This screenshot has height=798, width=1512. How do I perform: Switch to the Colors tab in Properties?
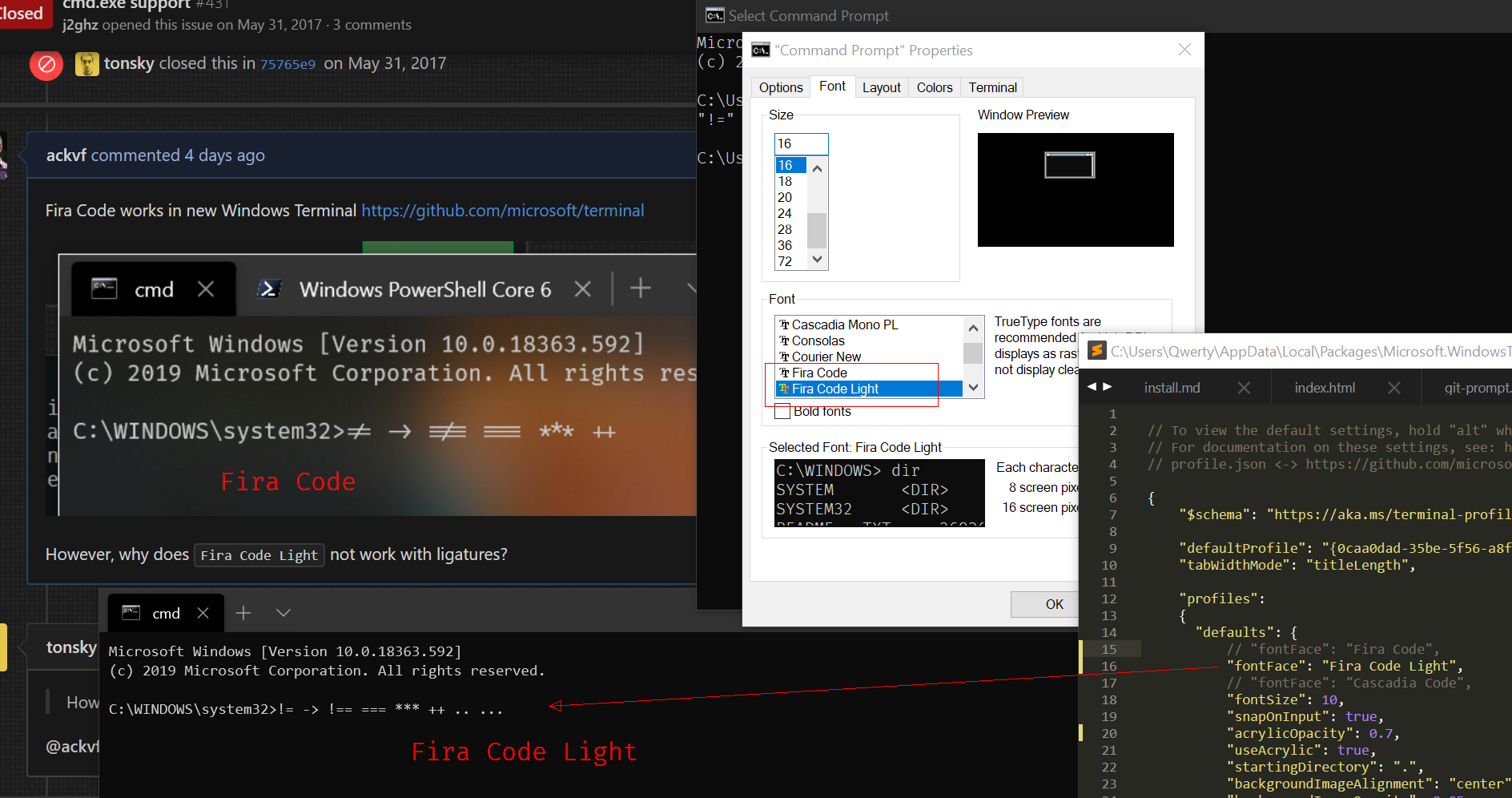tap(934, 87)
